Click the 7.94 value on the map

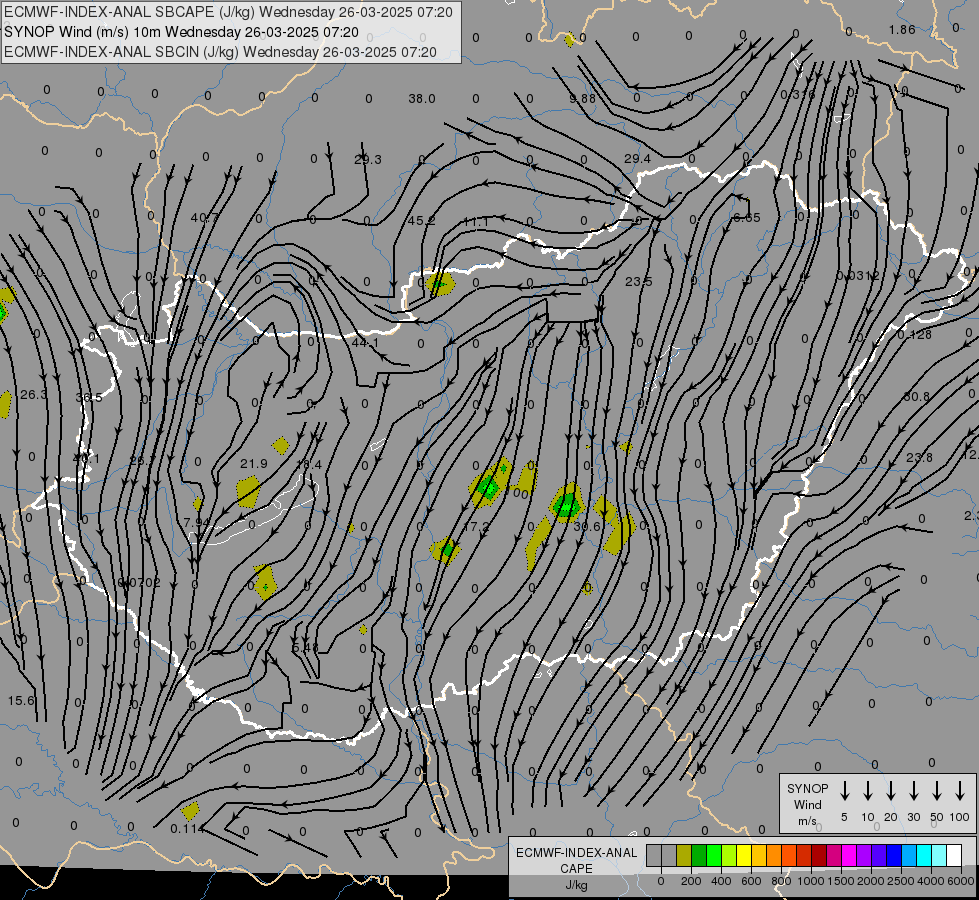pos(197,522)
